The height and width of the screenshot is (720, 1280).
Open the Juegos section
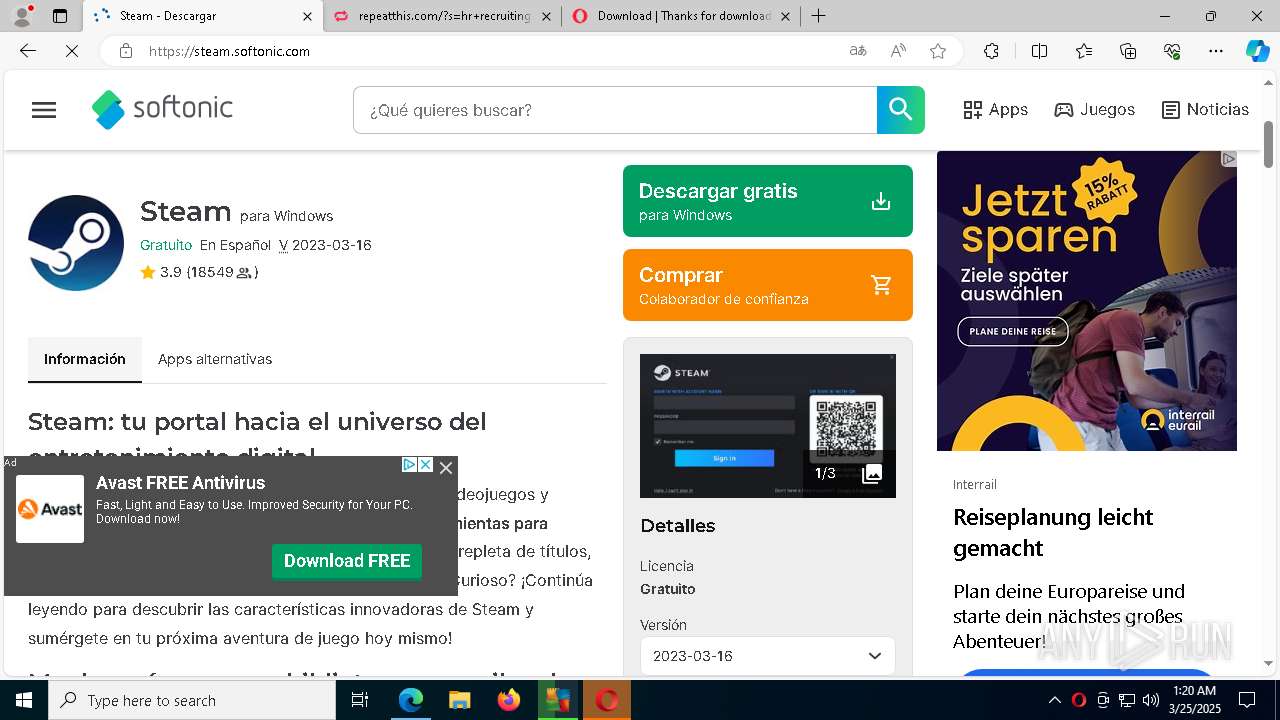[1094, 110]
